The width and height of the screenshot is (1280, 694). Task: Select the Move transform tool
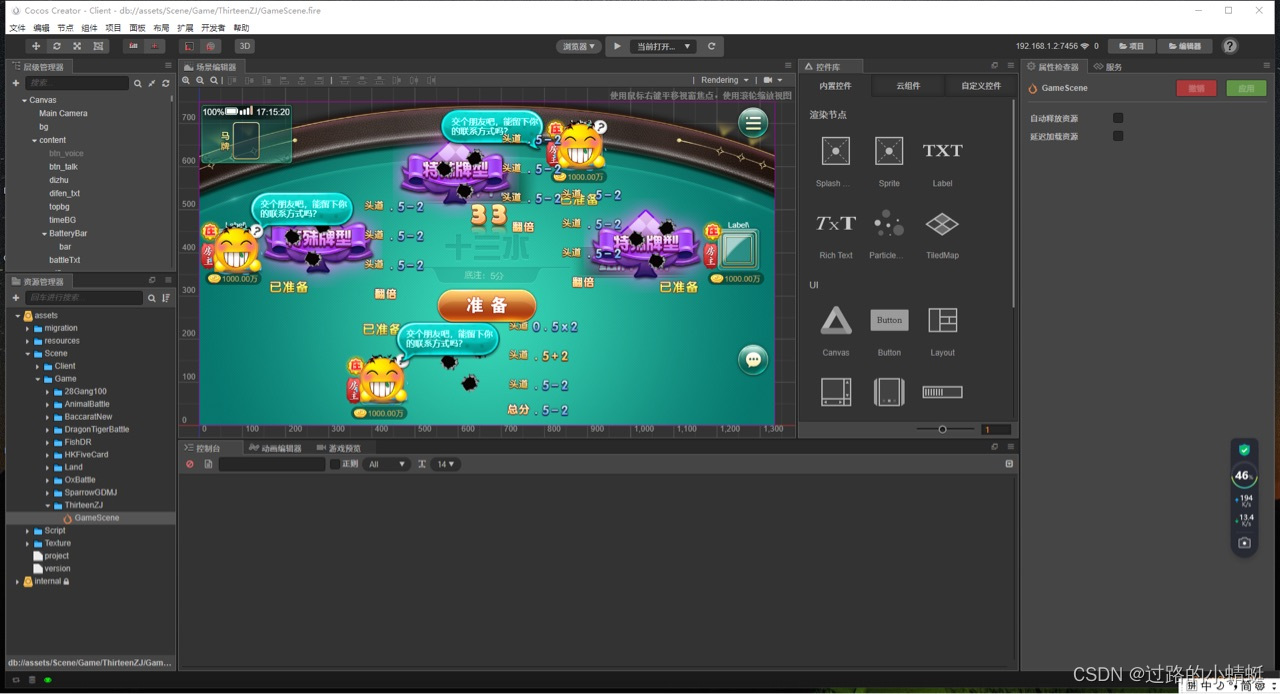[x=35, y=45]
